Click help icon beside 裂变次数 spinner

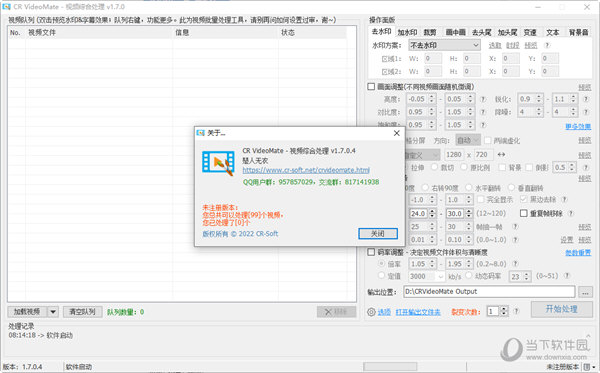pyautogui.click(x=516, y=311)
